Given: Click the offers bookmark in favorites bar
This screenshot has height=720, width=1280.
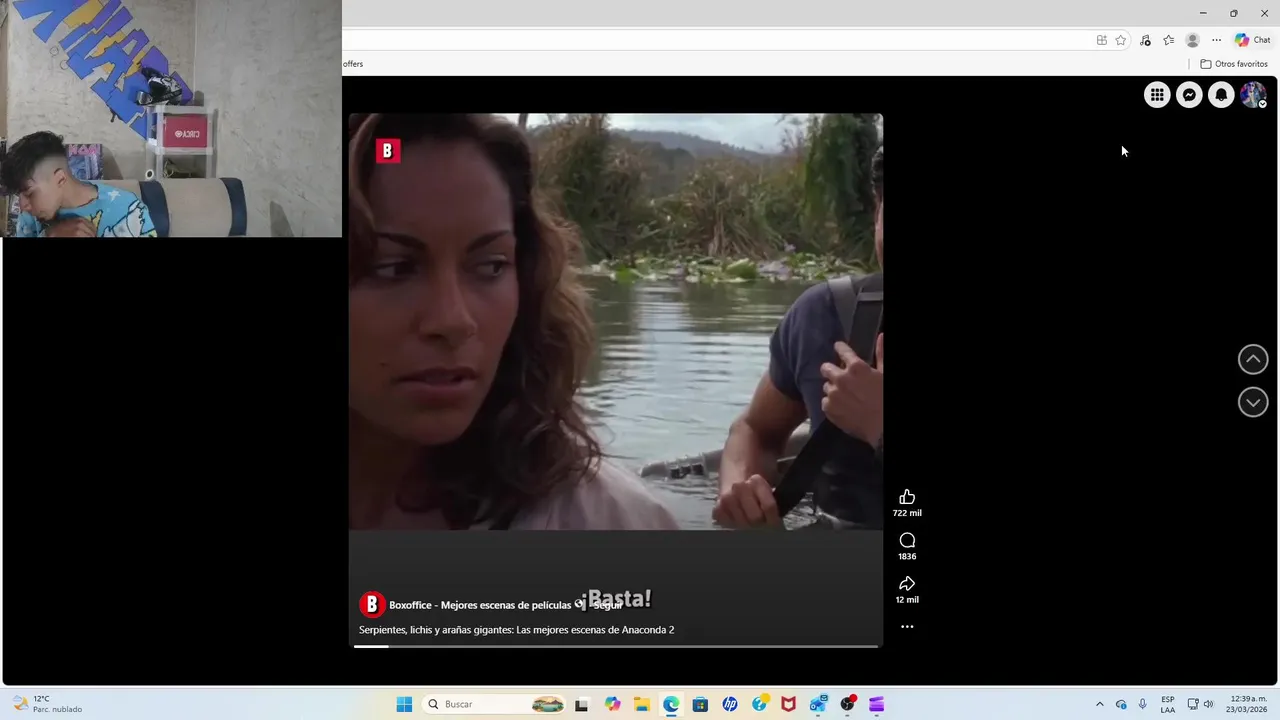Looking at the screenshot, I should click(x=353, y=64).
